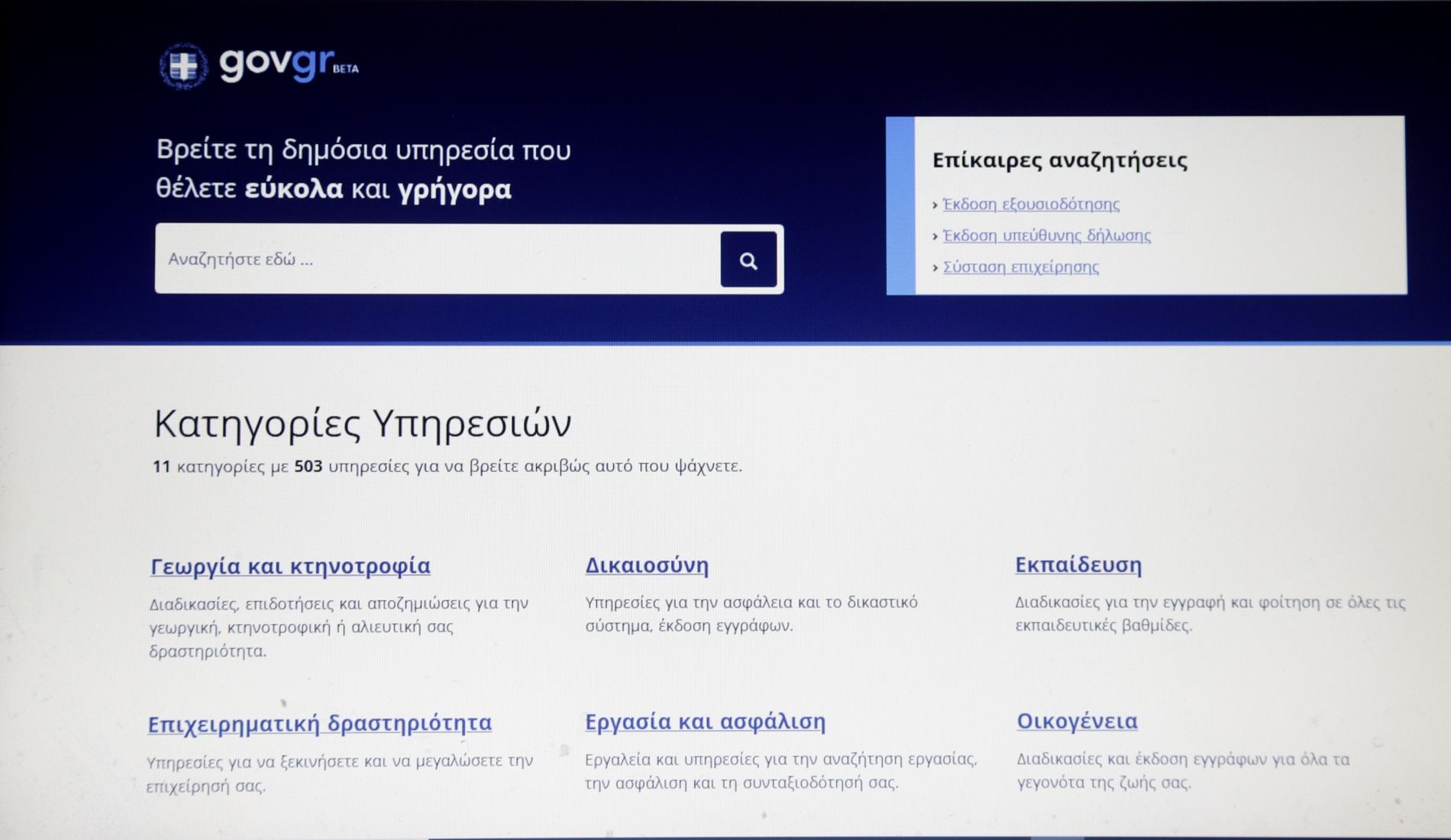Click the chevron before 'Έκδοση εξουσιοδότησης'

[x=935, y=205]
